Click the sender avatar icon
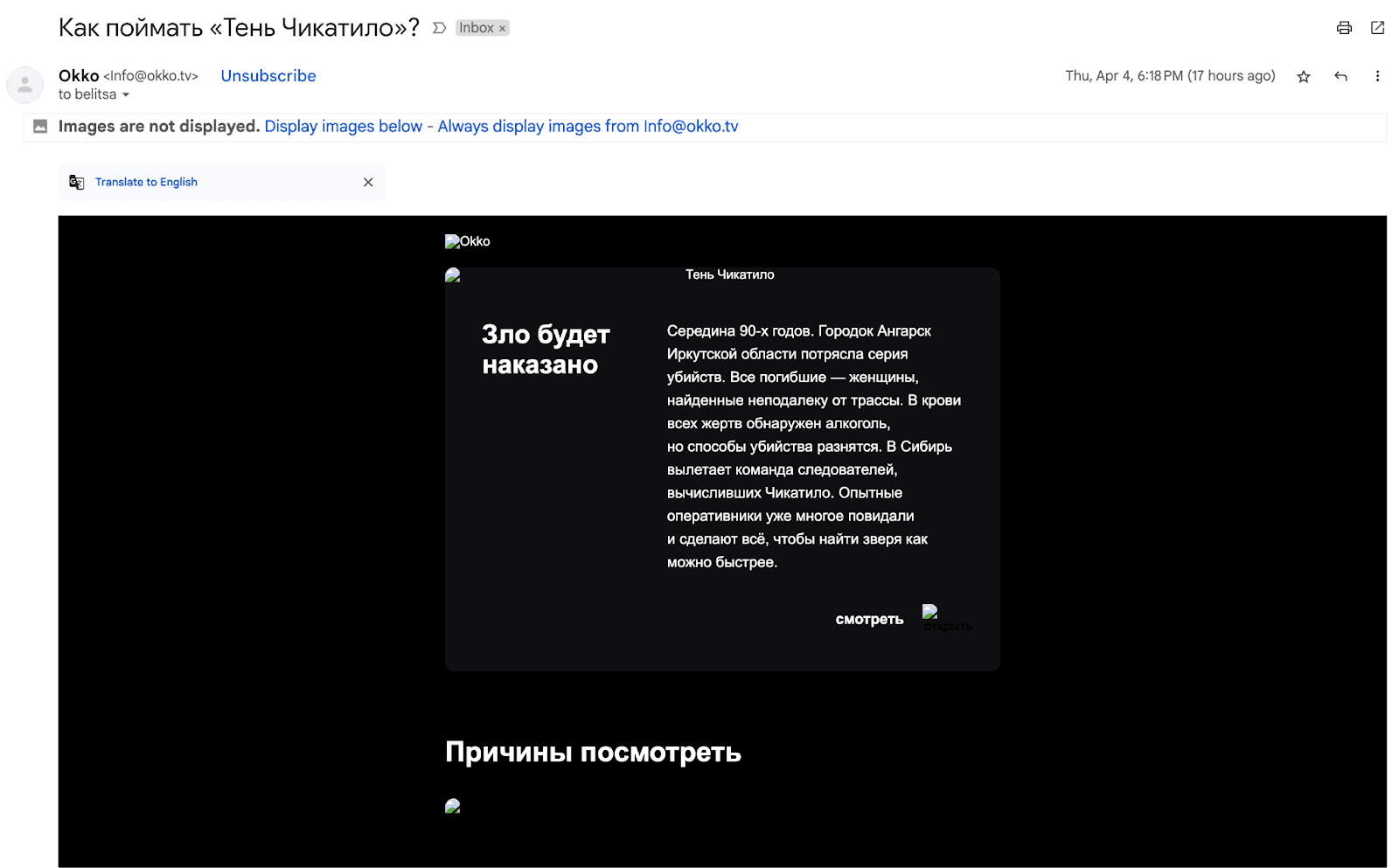The width and height of the screenshot is (1399, 868). 25,85
